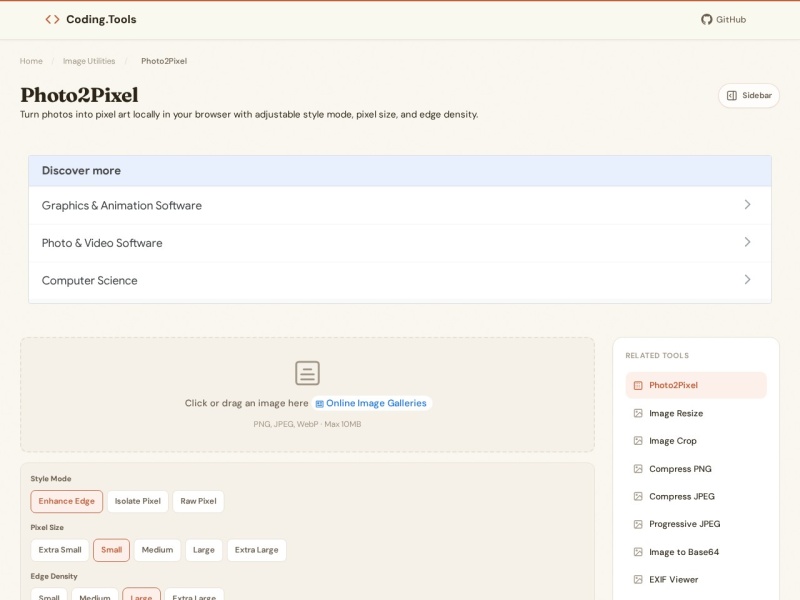Screen dimensions: 800x600
Task: Click the Coding.Tools site title
Action: point(101,19)
